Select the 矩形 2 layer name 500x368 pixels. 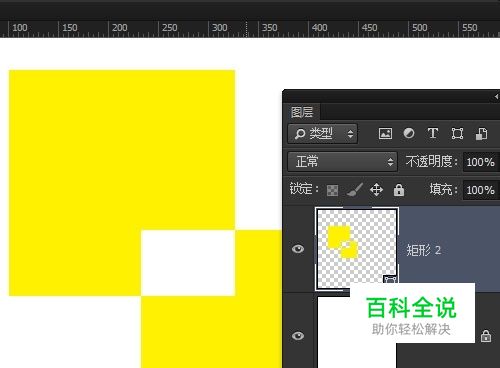point(424,250)
